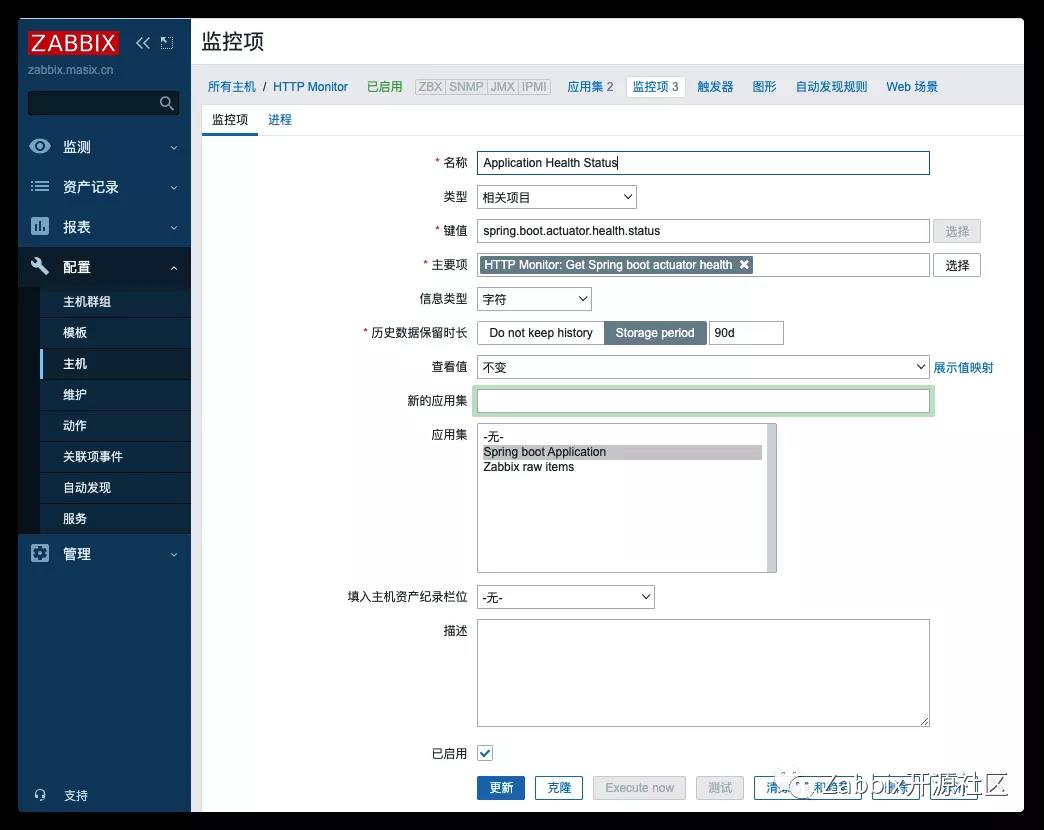Image resolution: width=1044 pixels, height=830 pixels.
Task: Open the 管理 gear icon section
Action: click(x=40, y=554)
